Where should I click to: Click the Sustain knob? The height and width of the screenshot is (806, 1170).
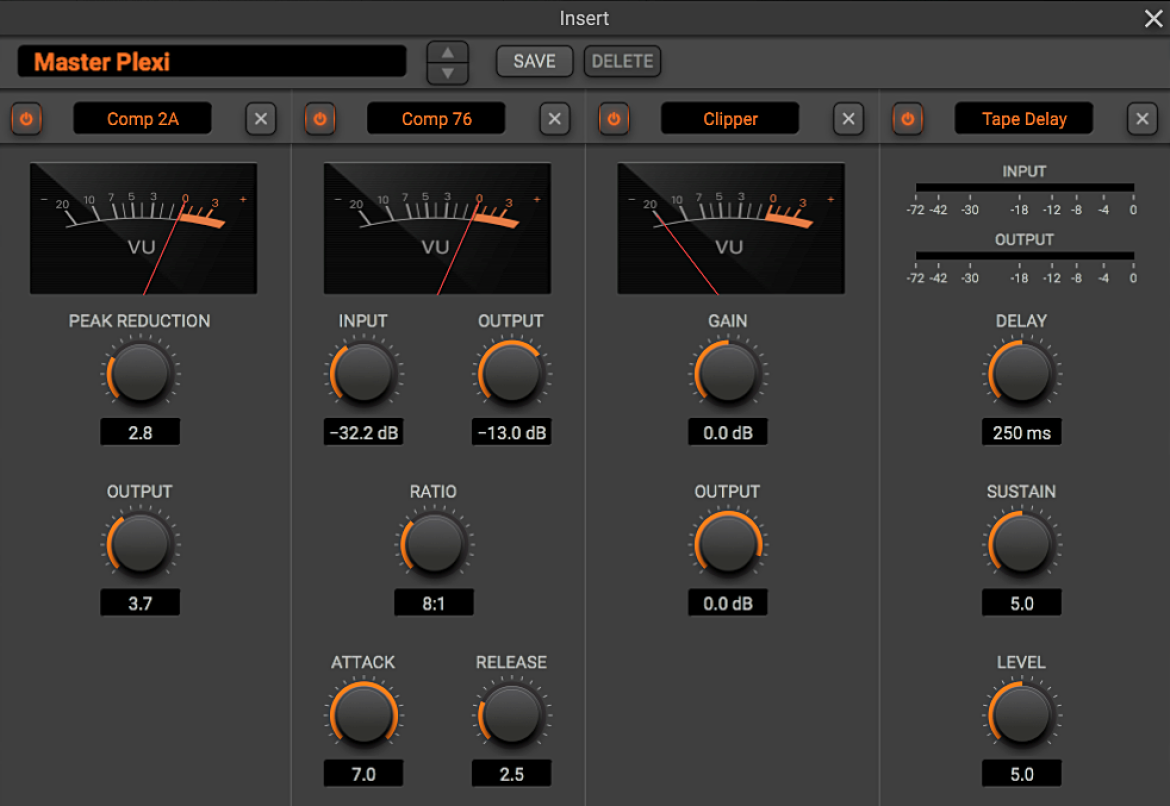point(1022,544)
